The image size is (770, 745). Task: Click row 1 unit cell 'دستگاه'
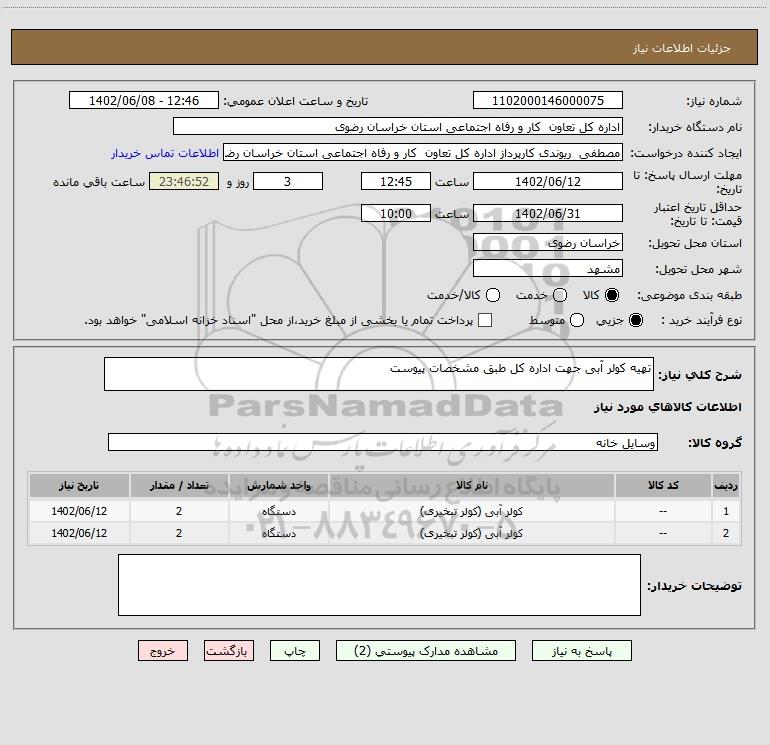tap(278, 511)
